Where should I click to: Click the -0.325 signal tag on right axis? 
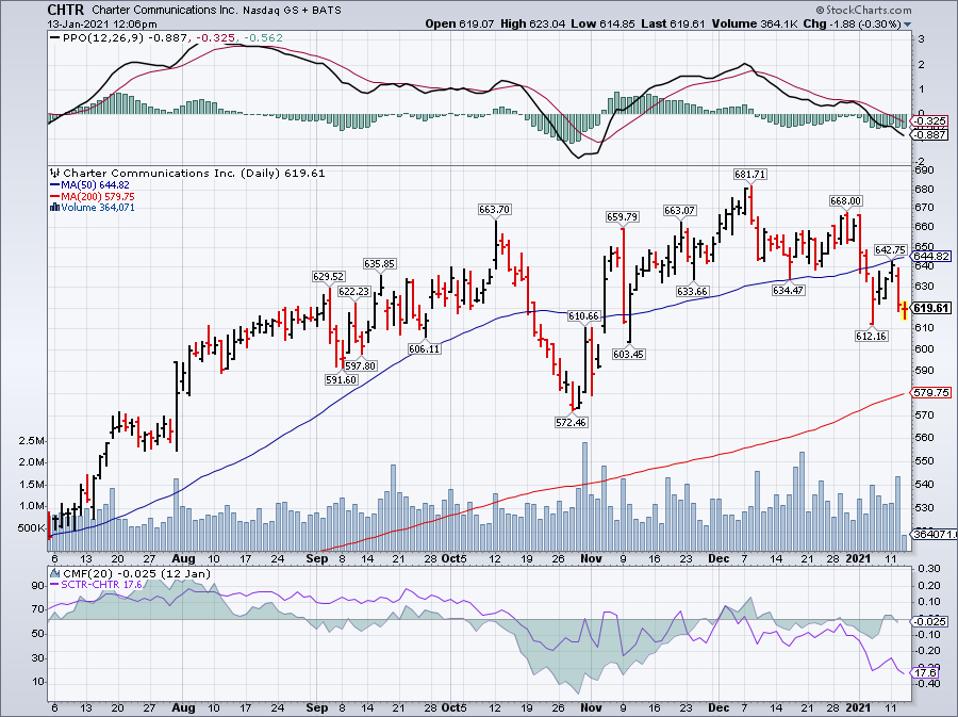[x=929, y=121]
